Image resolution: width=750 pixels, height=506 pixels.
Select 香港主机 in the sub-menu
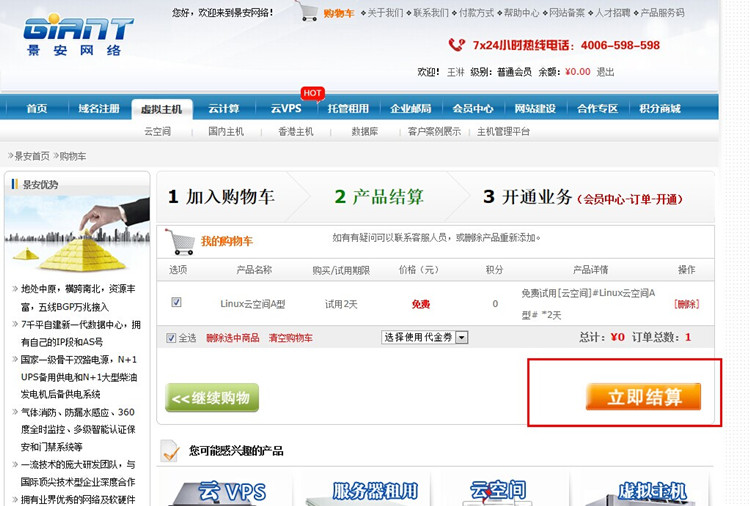pos(295,131)
